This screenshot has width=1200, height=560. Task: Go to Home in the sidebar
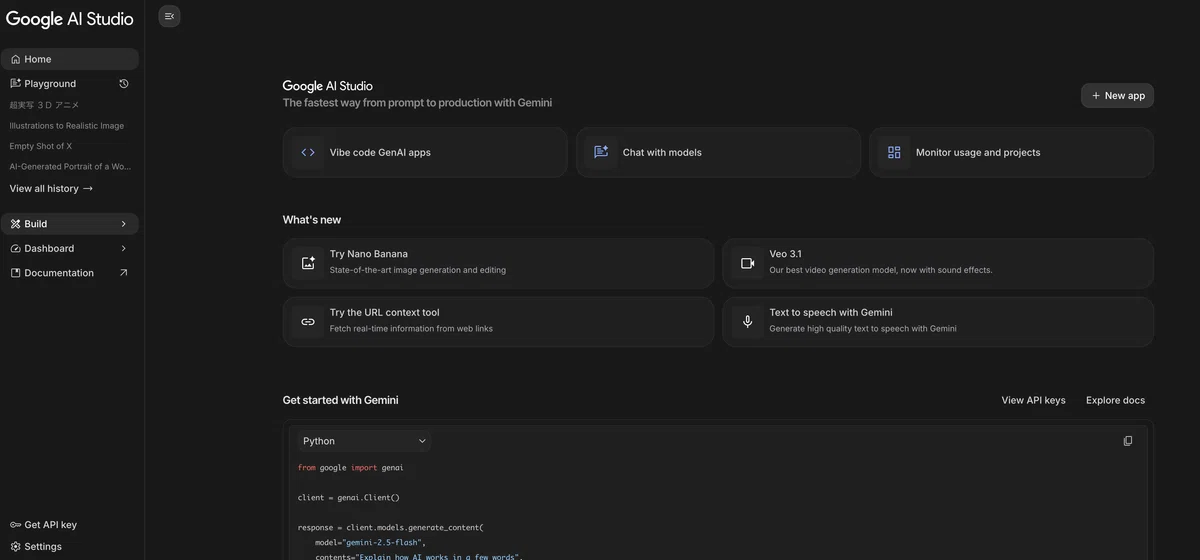(70, 59)
